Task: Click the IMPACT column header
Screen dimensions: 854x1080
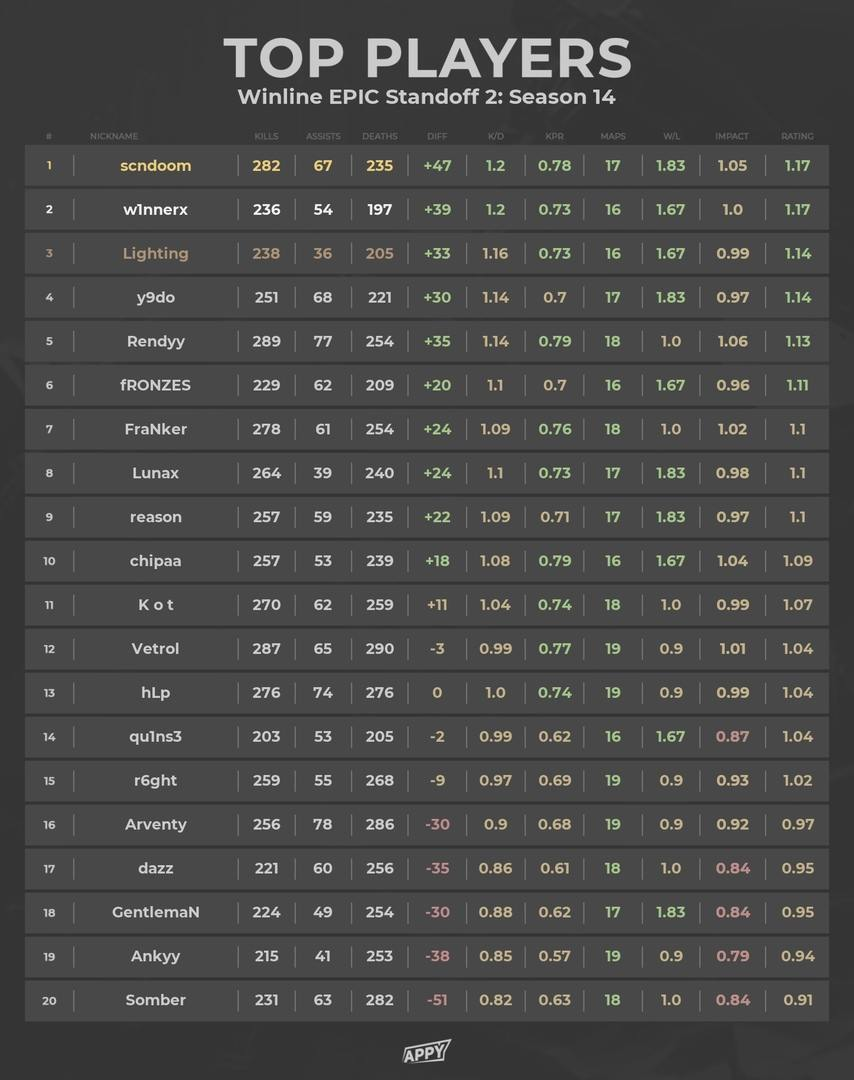Action: point(732,136)
